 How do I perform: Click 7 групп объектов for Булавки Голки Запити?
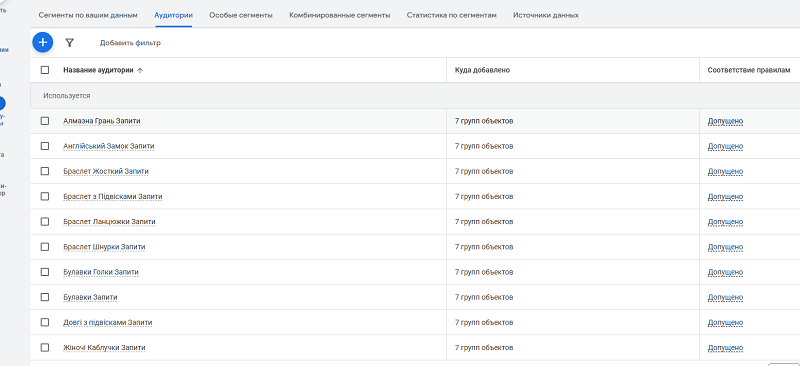point(484,272)
